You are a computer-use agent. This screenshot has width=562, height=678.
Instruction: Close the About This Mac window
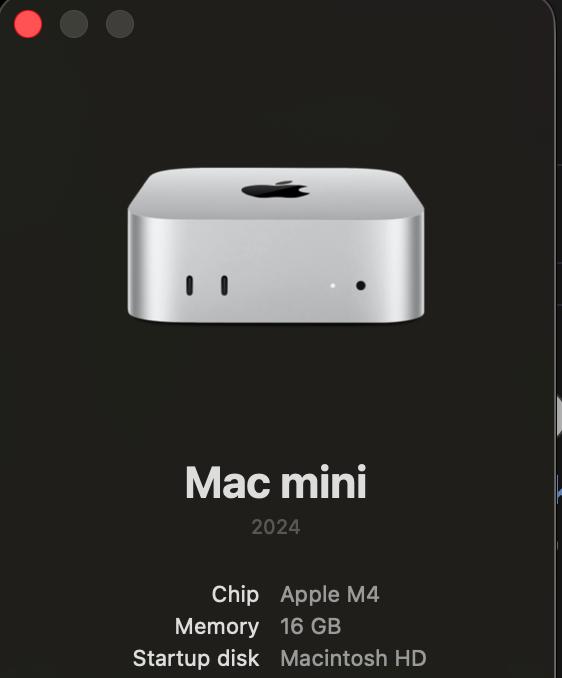pyautogui.click(x=28, y=24)
